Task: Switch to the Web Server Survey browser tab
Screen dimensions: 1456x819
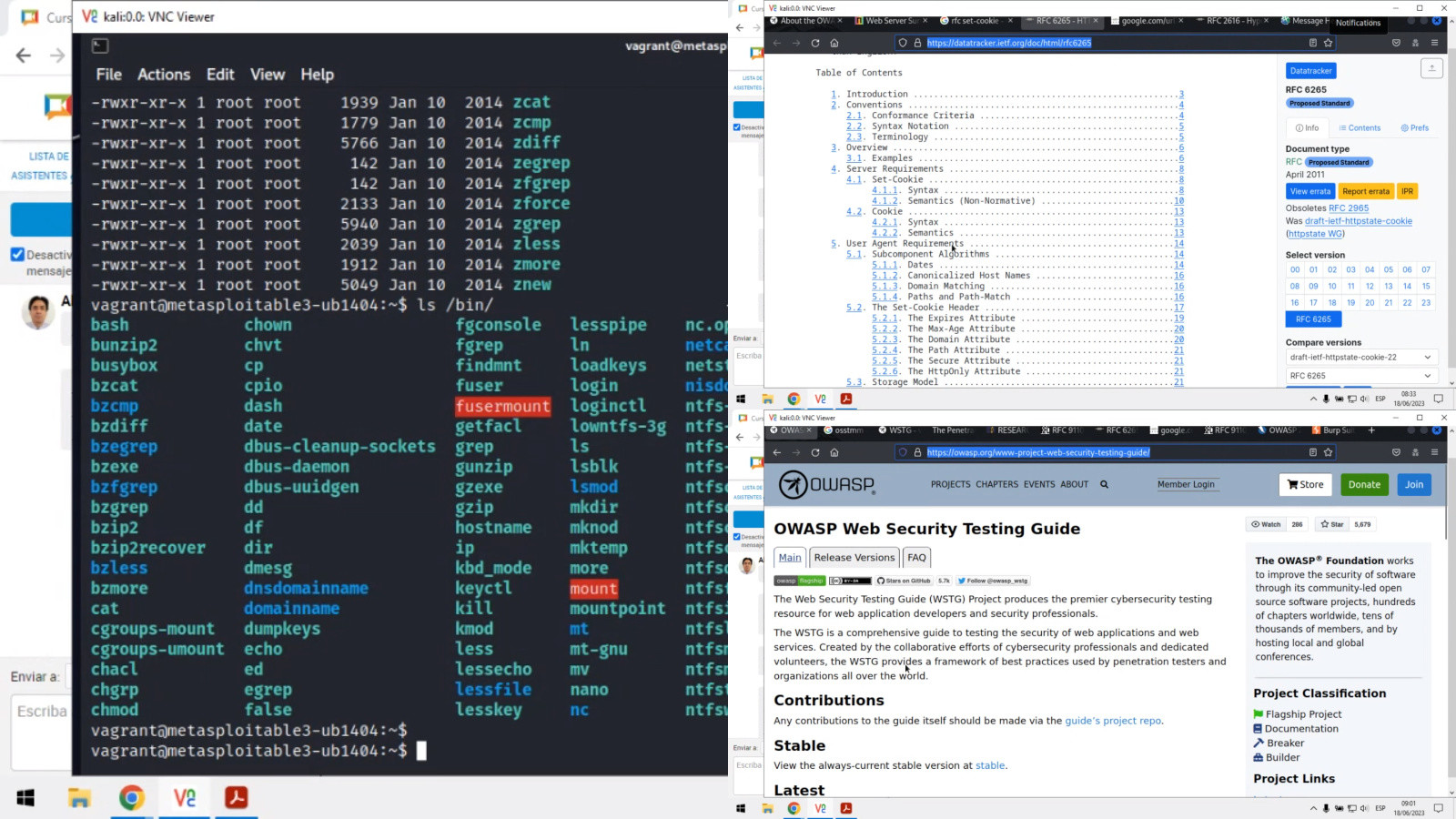Action: 891,21
